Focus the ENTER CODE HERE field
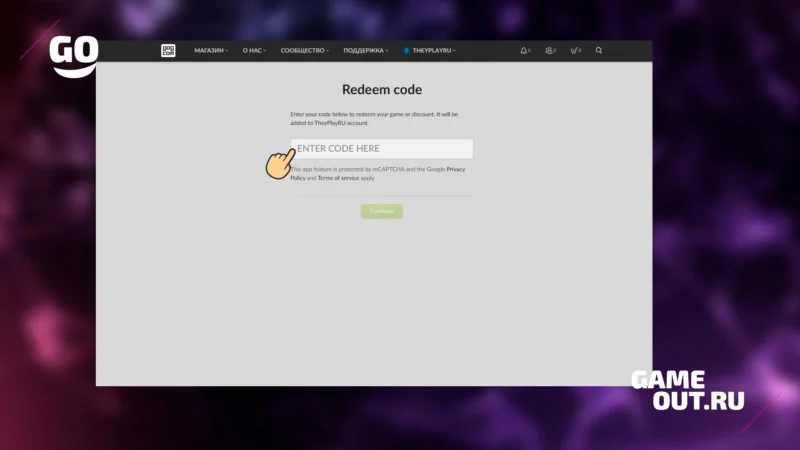800x450 pixels. point(382,148)
